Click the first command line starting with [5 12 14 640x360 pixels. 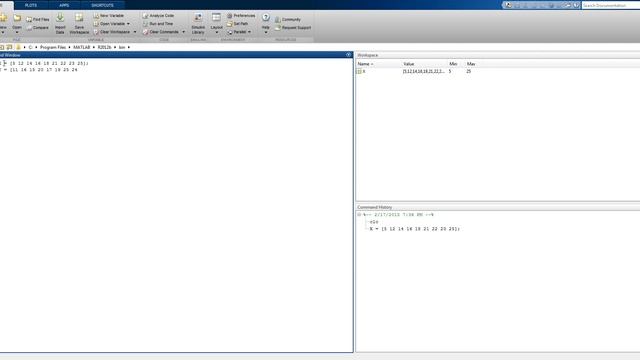coord(49,63)
